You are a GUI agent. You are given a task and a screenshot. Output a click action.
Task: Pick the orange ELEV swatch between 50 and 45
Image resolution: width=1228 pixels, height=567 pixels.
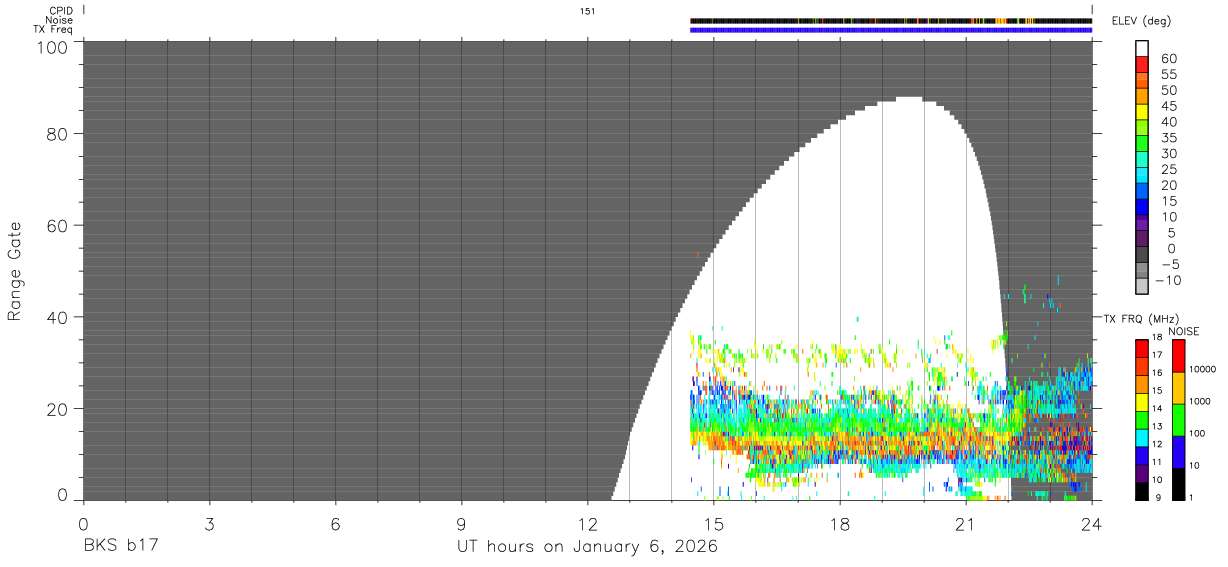[1142, 97]
